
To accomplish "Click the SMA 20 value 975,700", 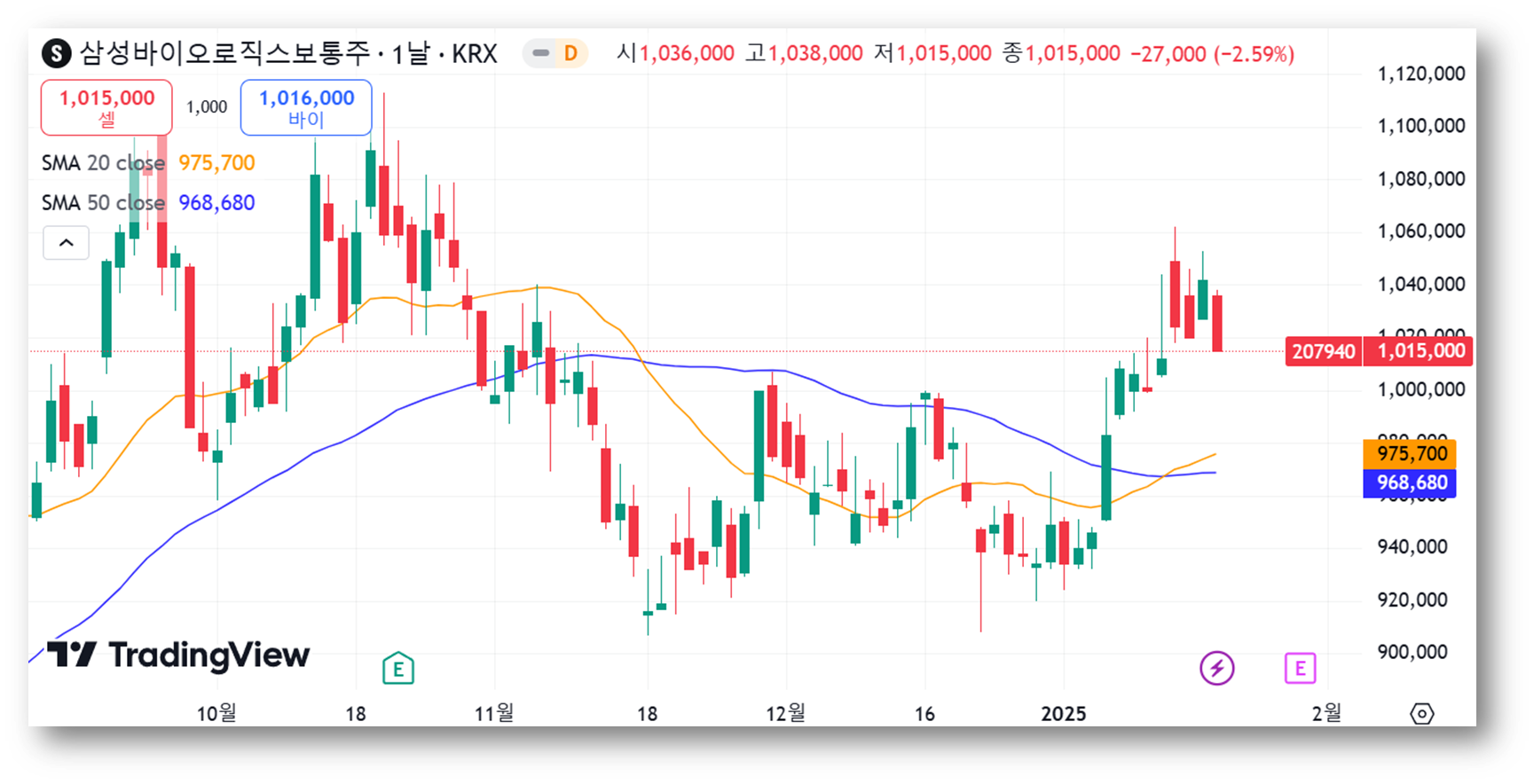I will pos(216,163).
